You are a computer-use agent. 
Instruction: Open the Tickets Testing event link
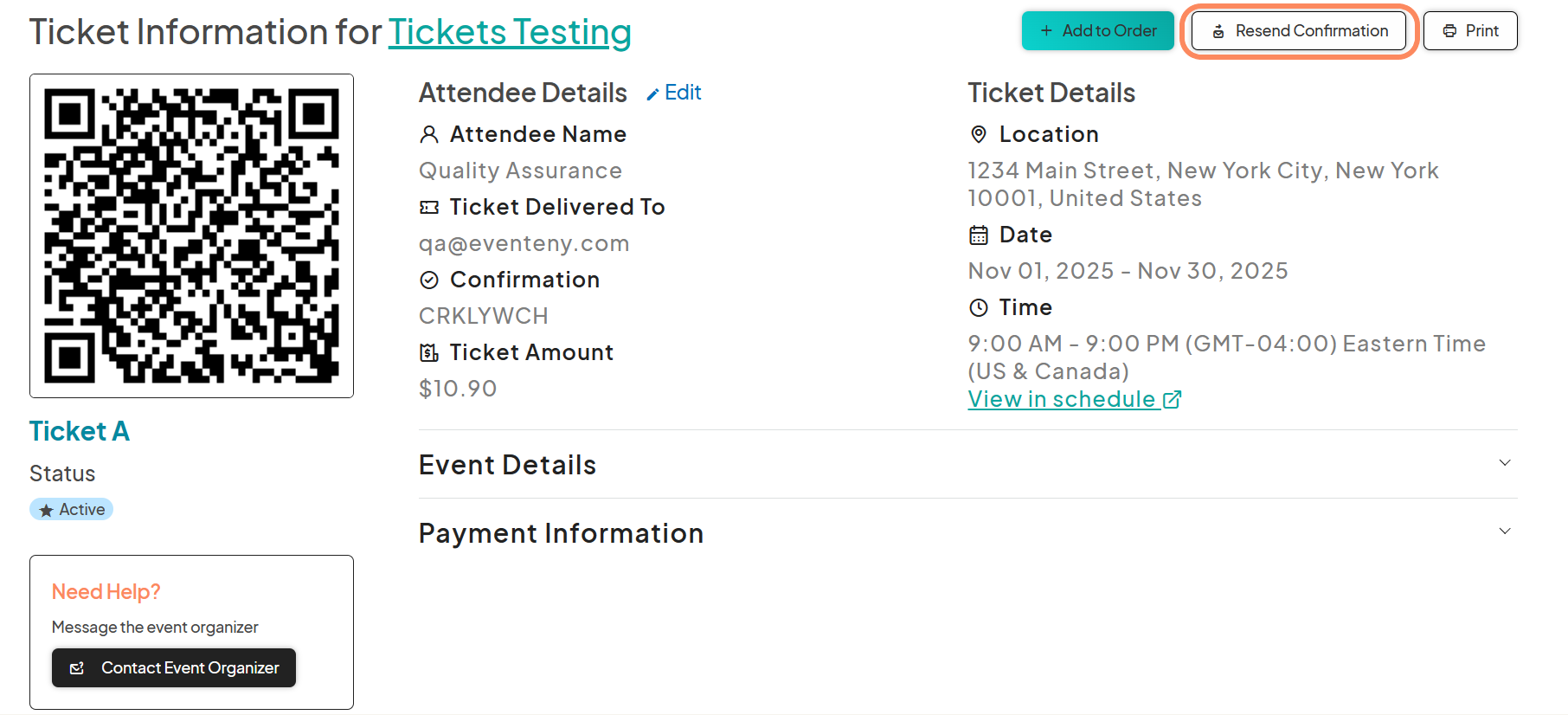click(x=510, y=31)
